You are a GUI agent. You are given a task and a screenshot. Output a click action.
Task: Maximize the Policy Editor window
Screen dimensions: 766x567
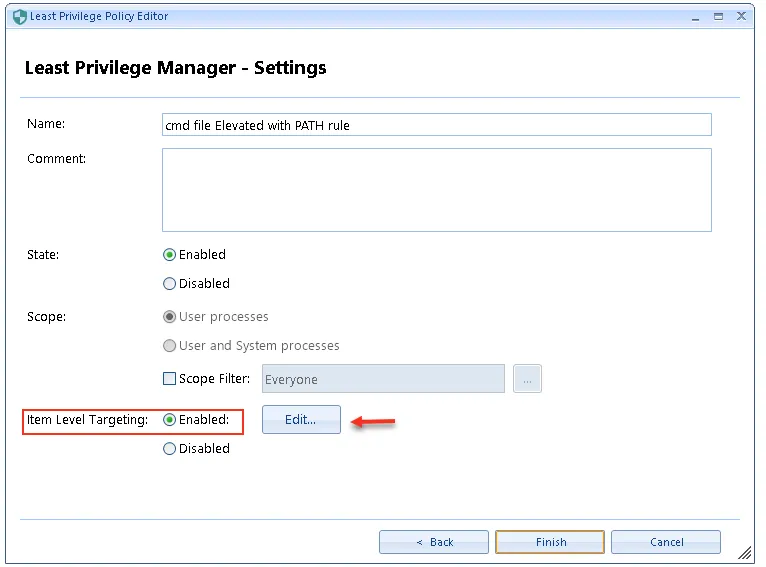718,16
